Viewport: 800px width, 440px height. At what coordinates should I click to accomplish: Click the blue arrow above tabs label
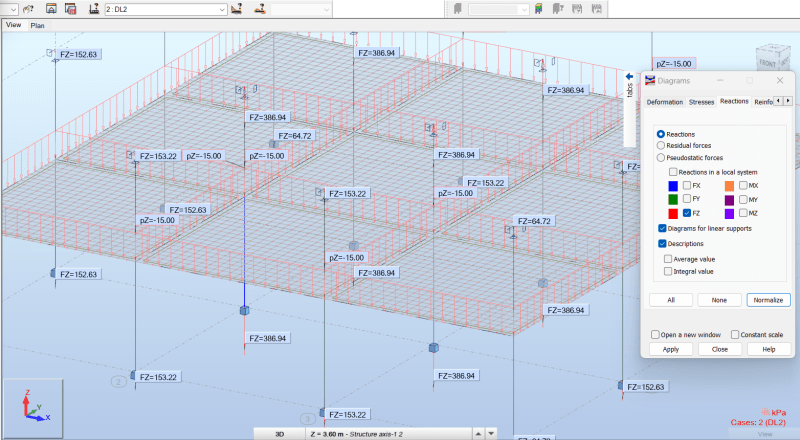pos(630,77)
